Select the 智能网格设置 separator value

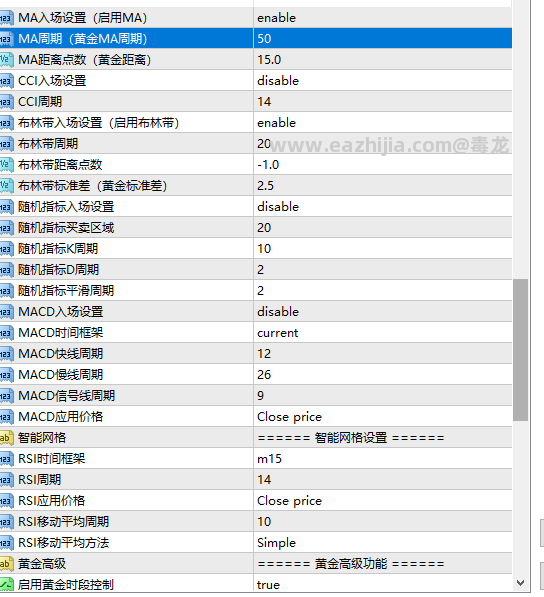click(351, 438)
